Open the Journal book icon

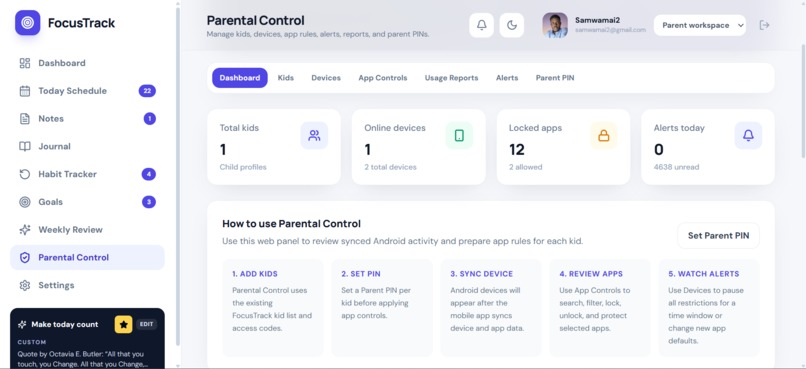pyautogui.click(x=25, y=146)
